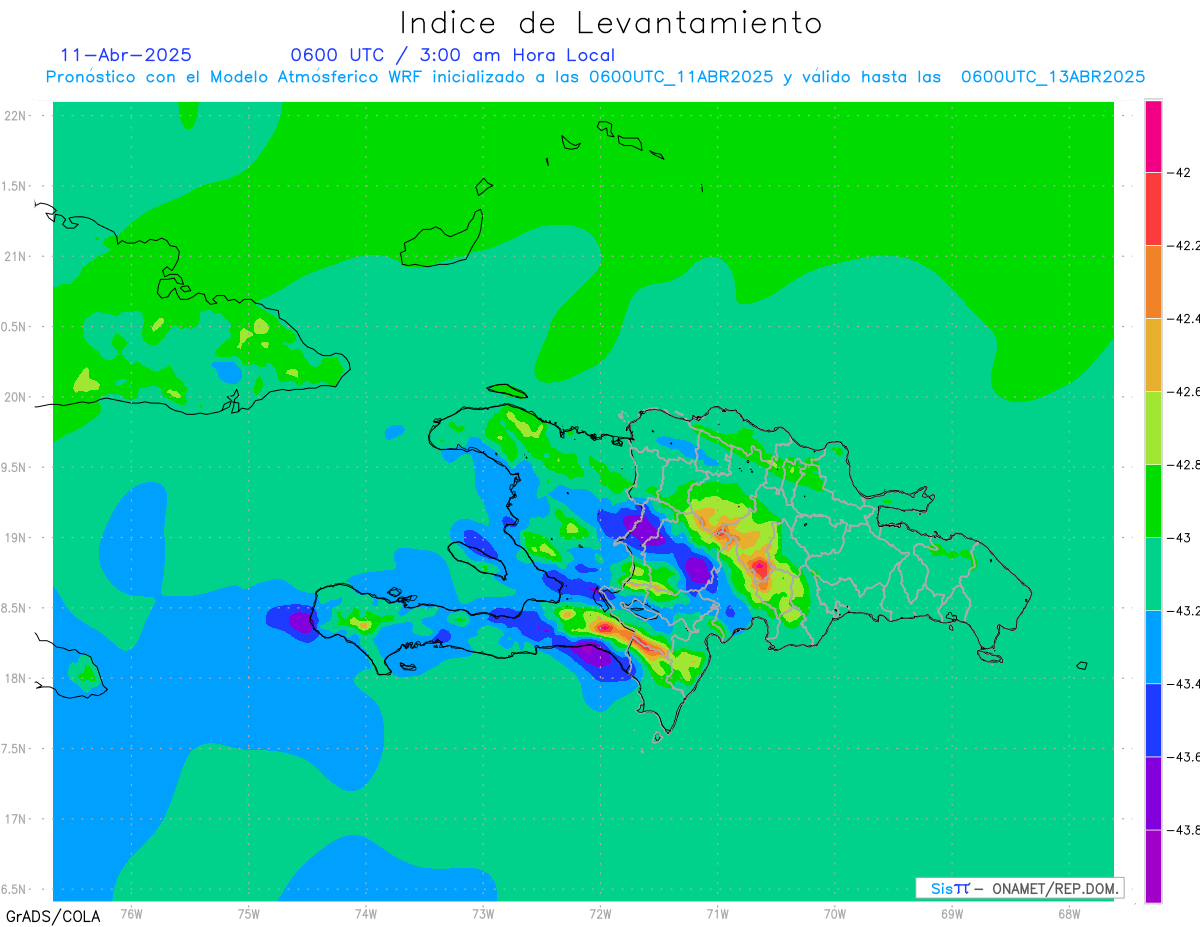Click '0600 UTC / 3:00 am Hora Local'

[x=453, y=55]
